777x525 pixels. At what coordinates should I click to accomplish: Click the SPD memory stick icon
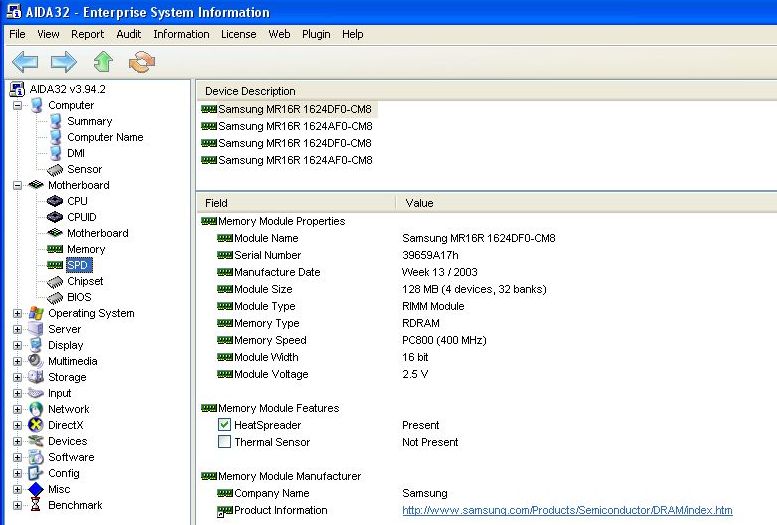(x=55, y=265)
